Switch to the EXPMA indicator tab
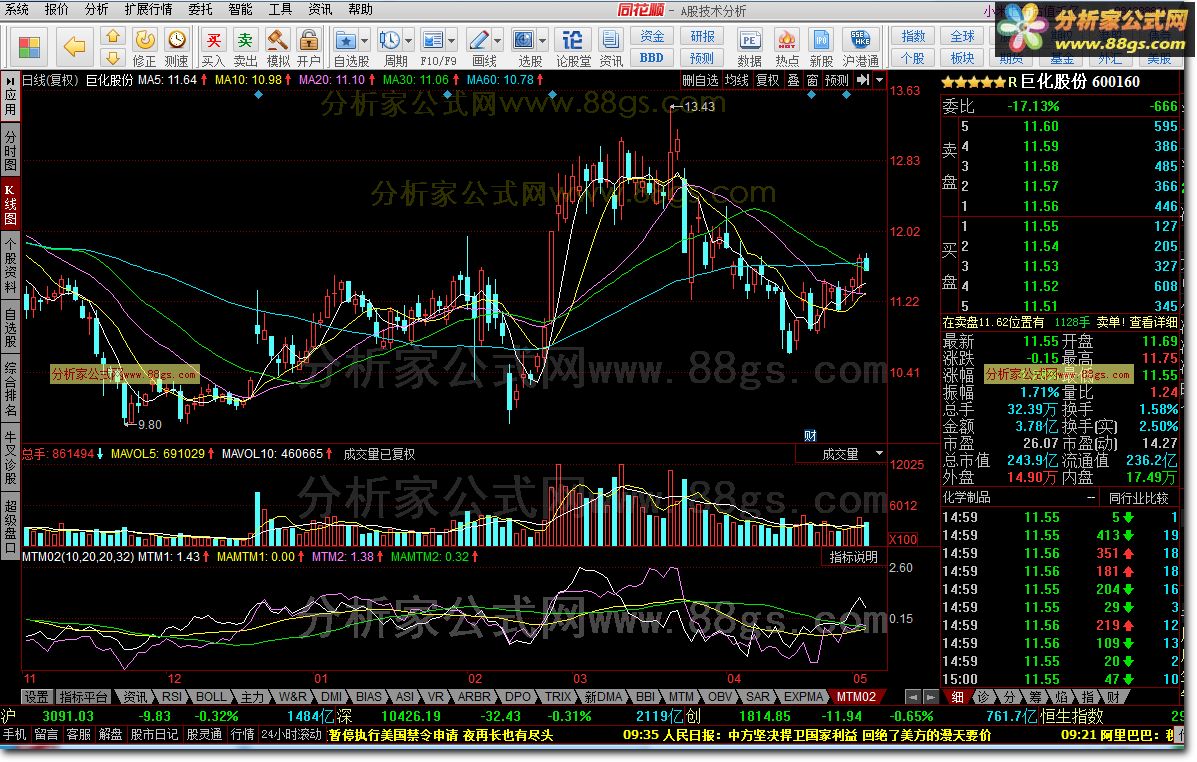Viewport: 1197px width, 762px height. (804, 697)
